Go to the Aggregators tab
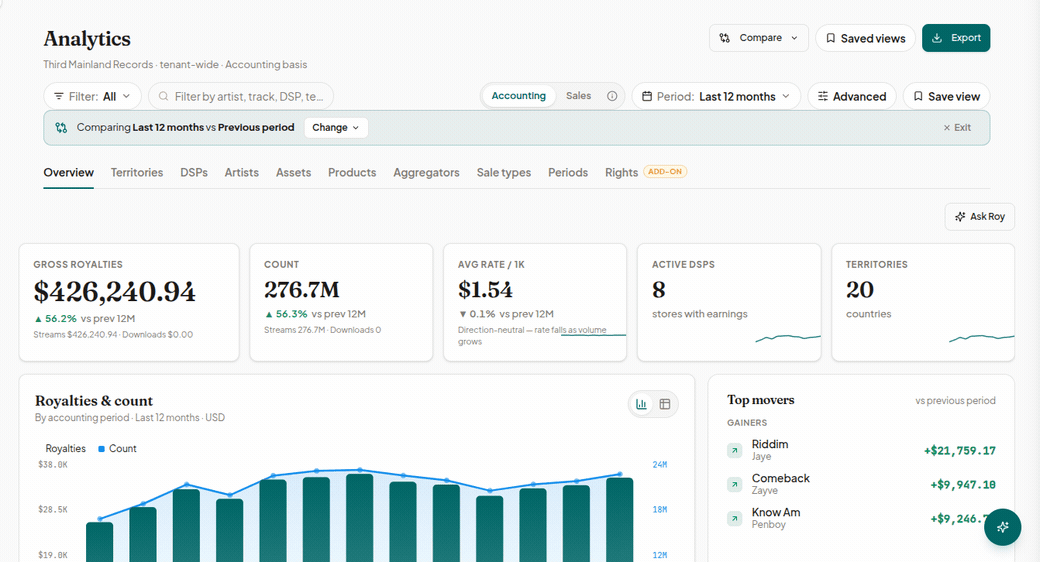This screenshot has height=562, width=1040. pos(426,173)
